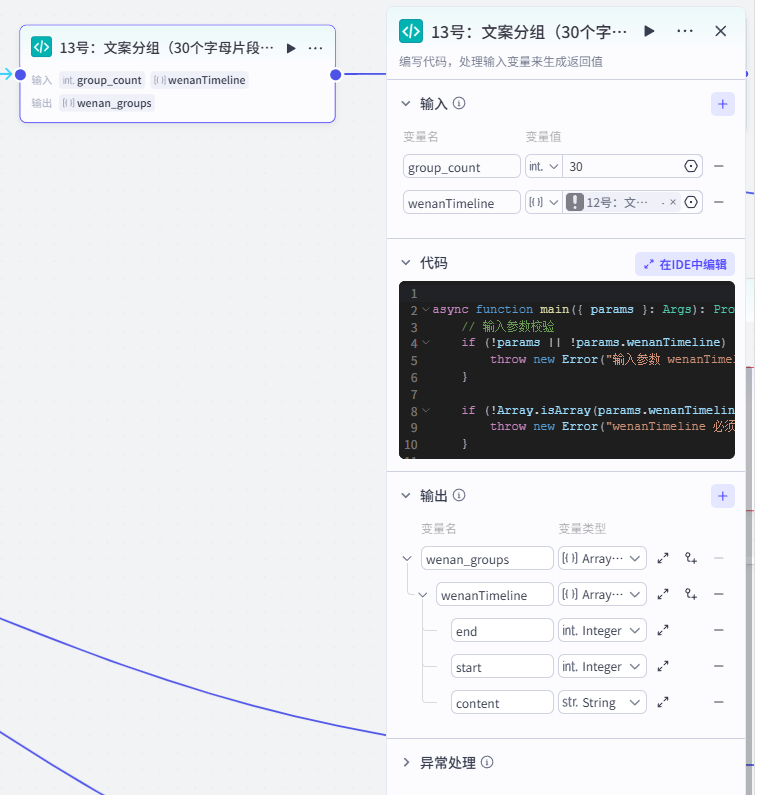The height and width of the screenshot is (795, 757).
Task: Delete the end output field
Action: point(718,630)
